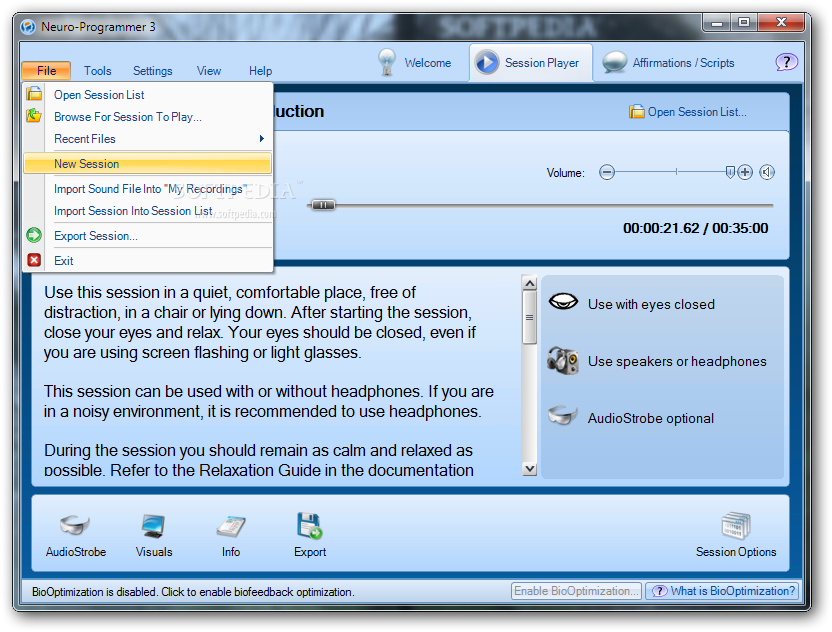Image resolution: width=832 pixels, height=632 pixels.
Task: Click the volume slider handle
Action: tap(730, 172)
